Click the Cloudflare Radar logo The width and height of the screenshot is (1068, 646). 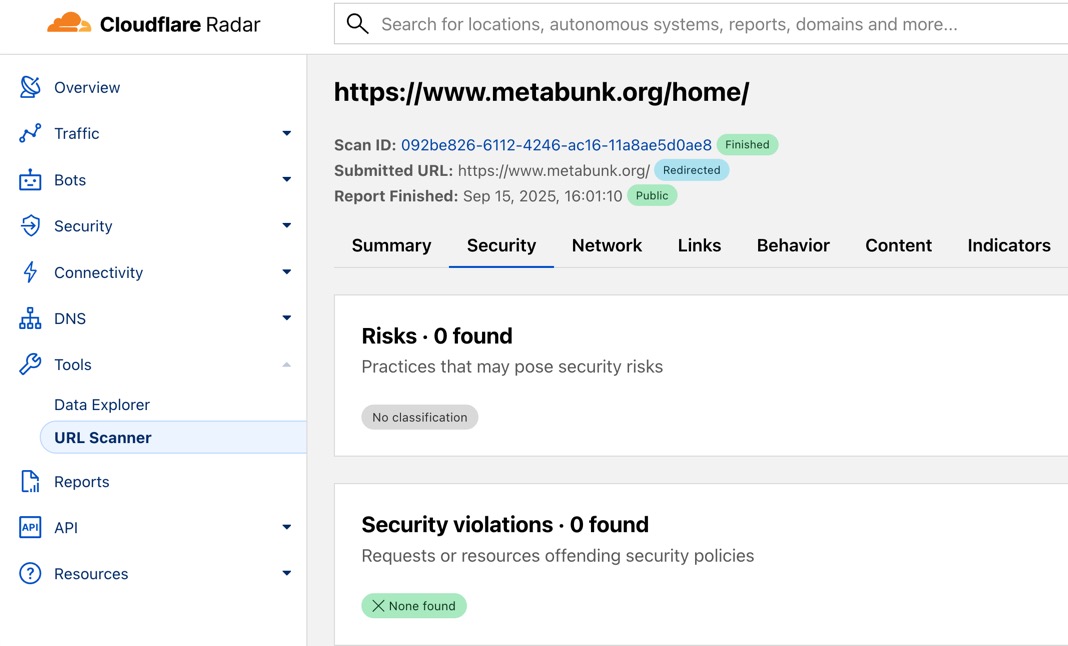(x=153, y=25)
